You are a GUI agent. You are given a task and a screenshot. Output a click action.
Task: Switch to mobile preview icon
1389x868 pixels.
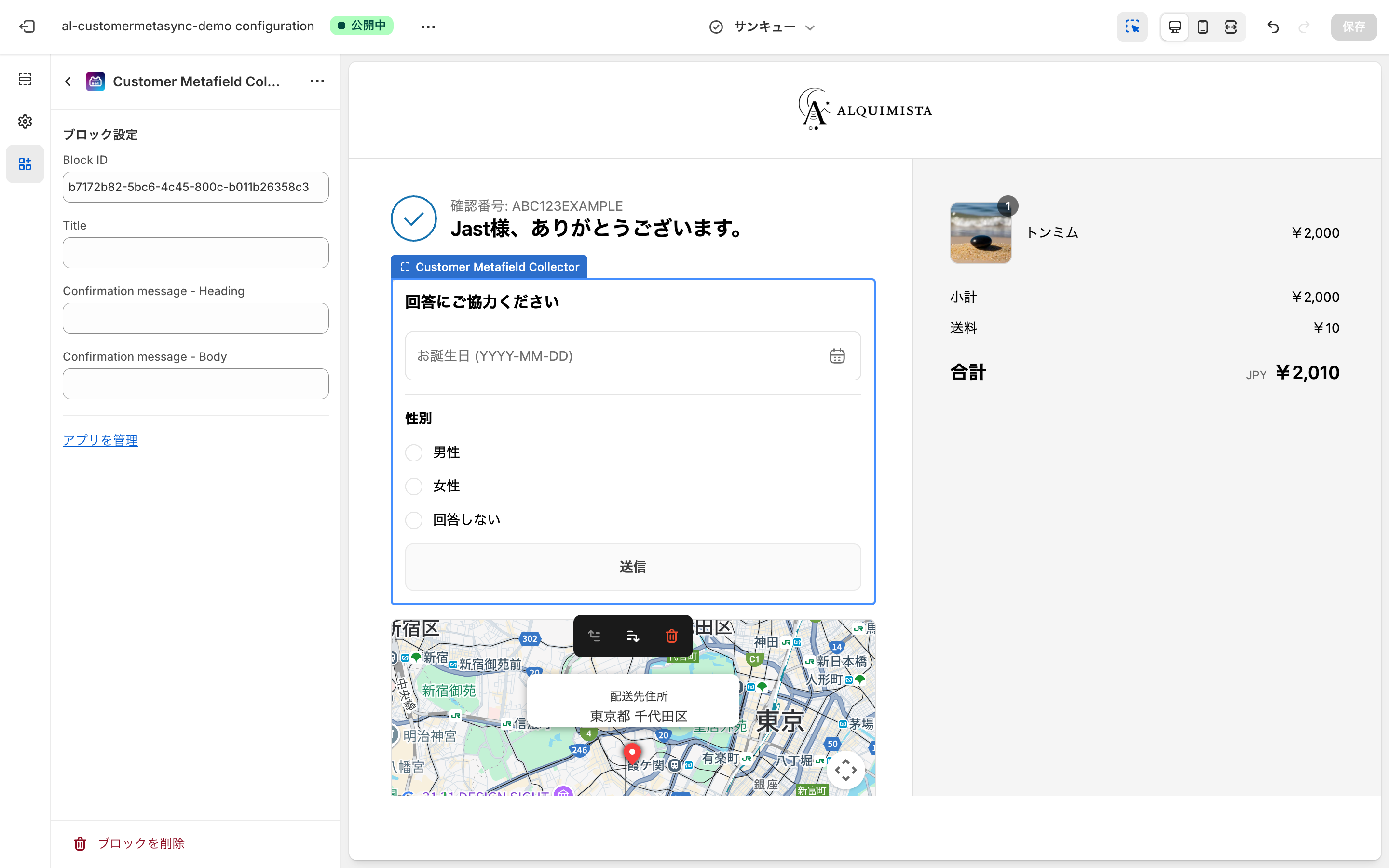click(1202, 27)
